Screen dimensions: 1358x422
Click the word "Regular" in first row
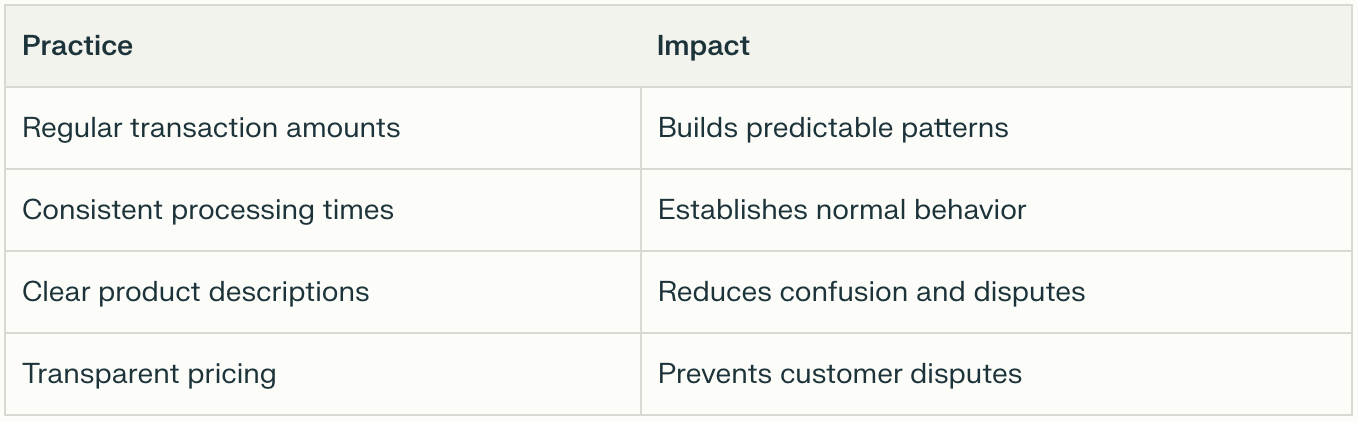point(72,128)
